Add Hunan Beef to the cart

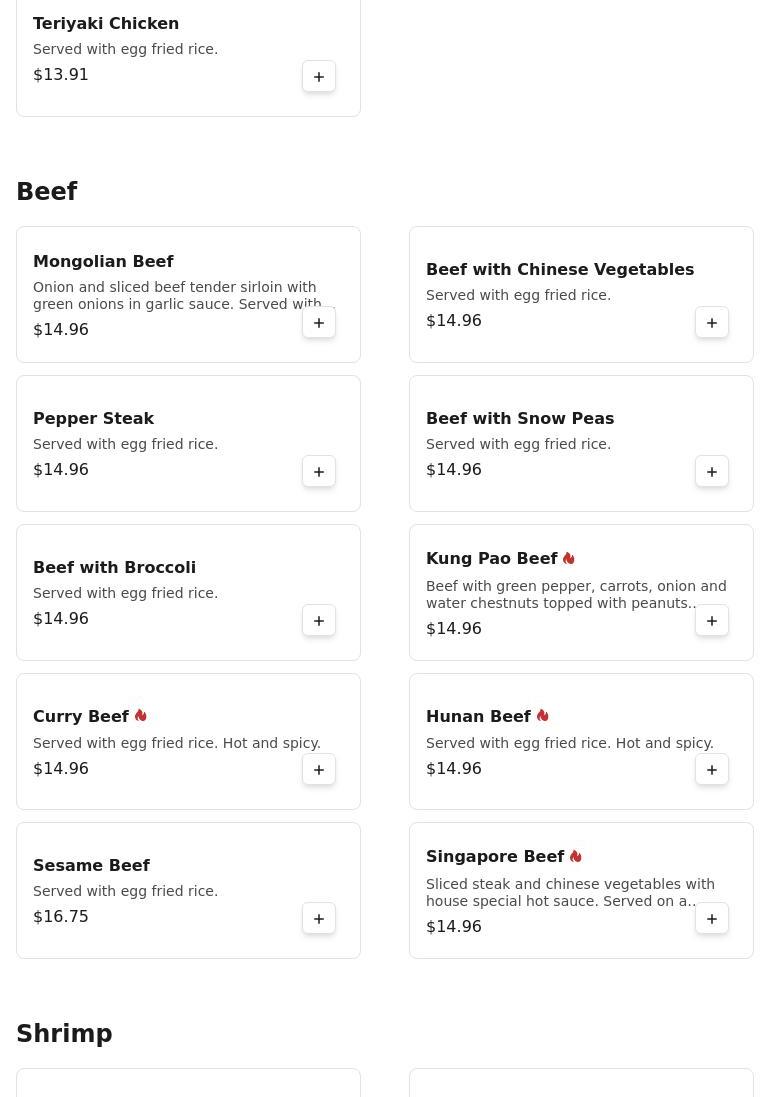coord(712,770)
